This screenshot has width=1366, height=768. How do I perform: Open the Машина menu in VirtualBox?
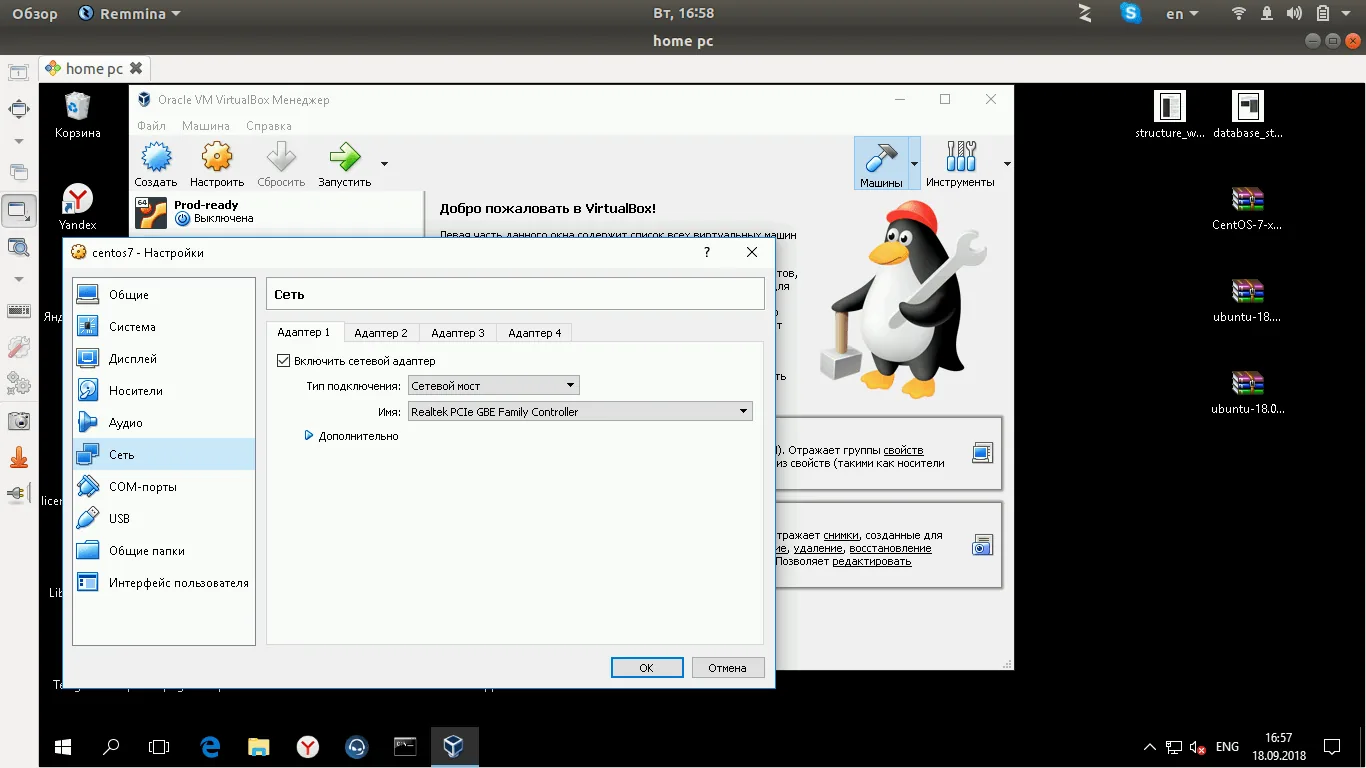point(205,125)
